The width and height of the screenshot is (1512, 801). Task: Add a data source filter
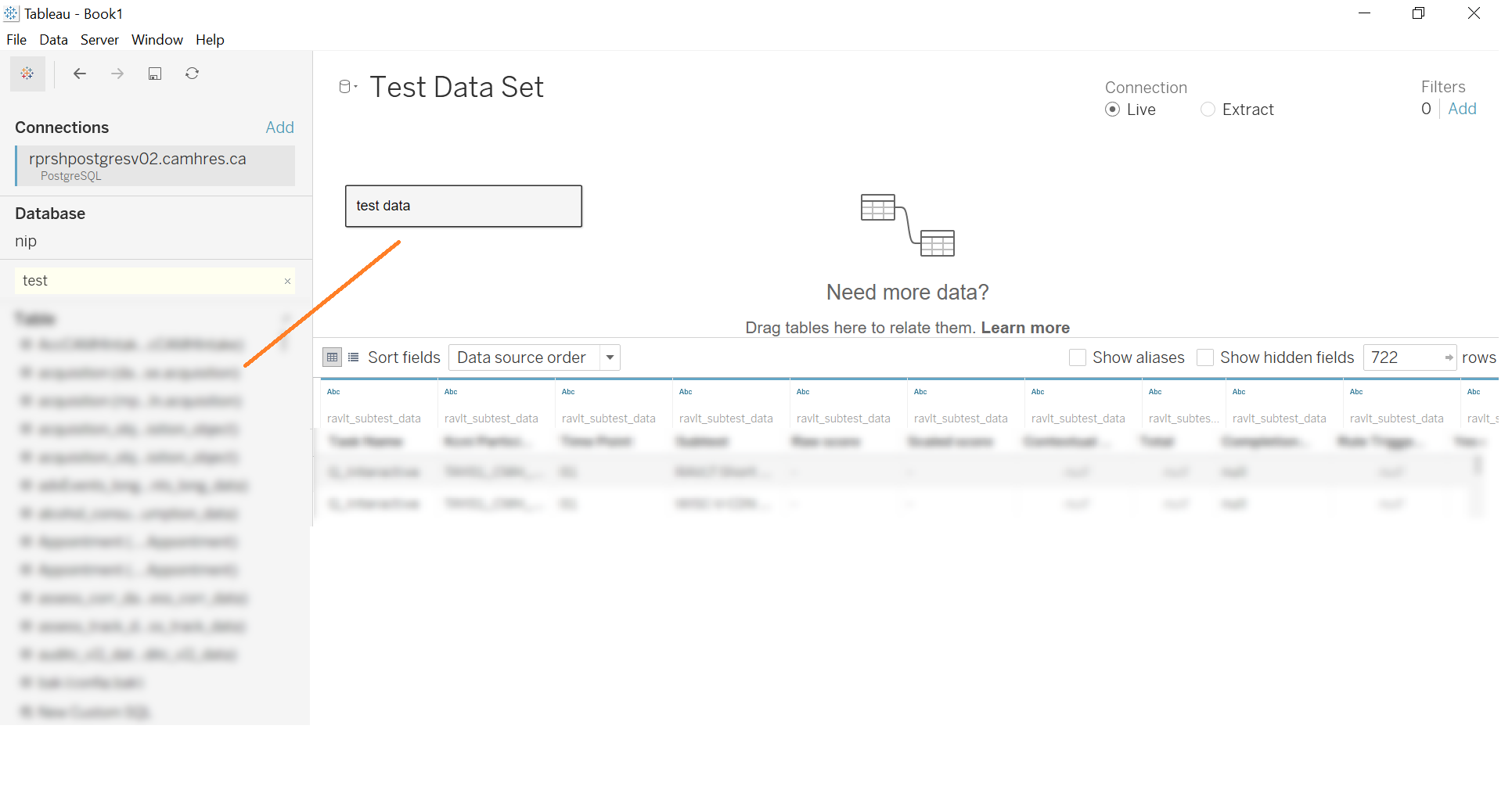click(1462, 109)
